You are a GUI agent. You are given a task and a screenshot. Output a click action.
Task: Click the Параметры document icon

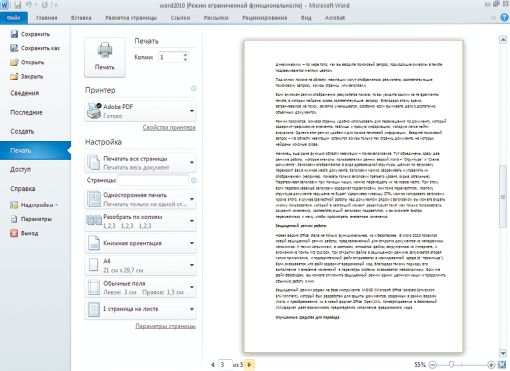pos(14,219)
